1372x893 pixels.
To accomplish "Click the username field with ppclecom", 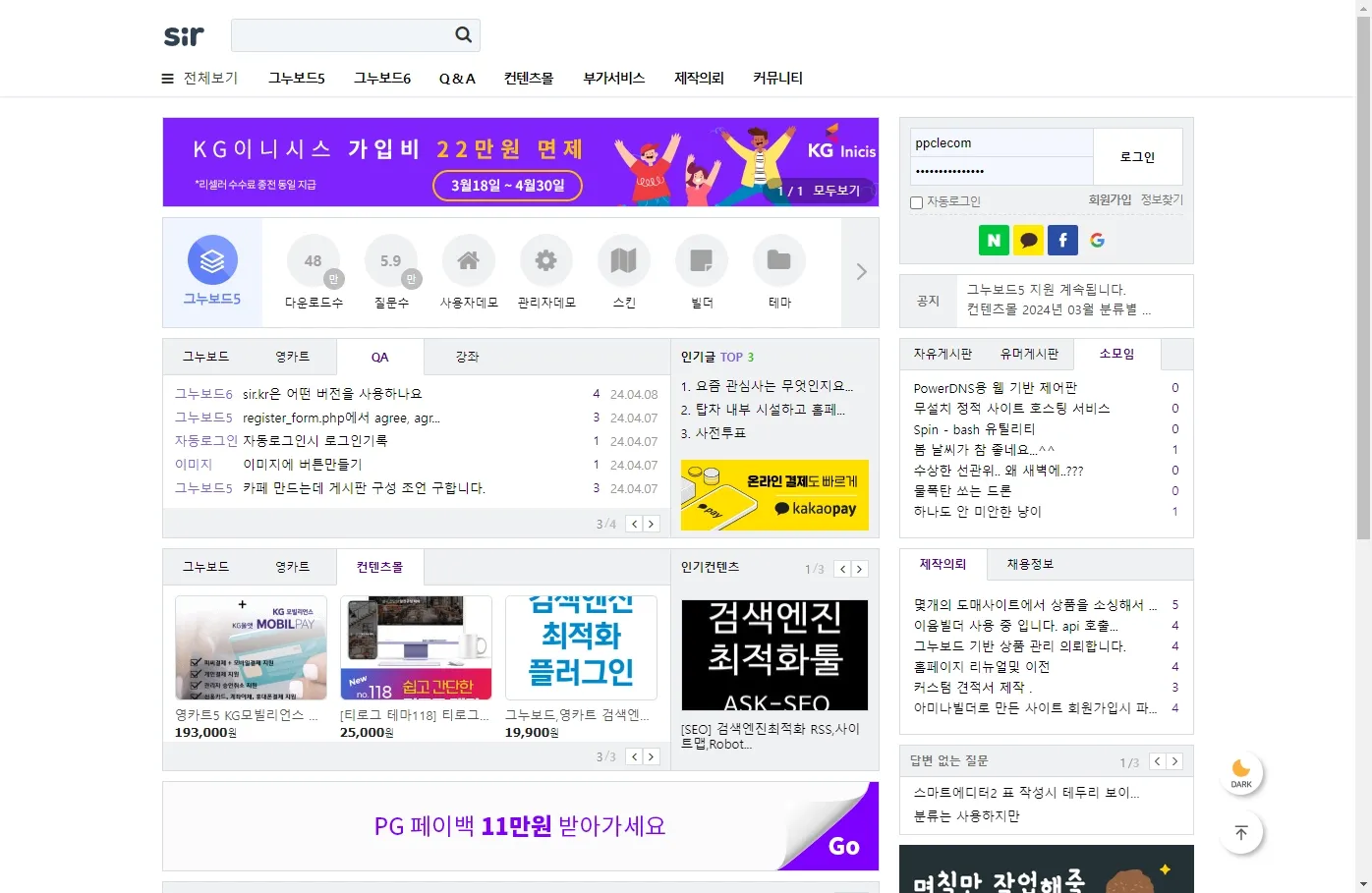I will 1001,142.
